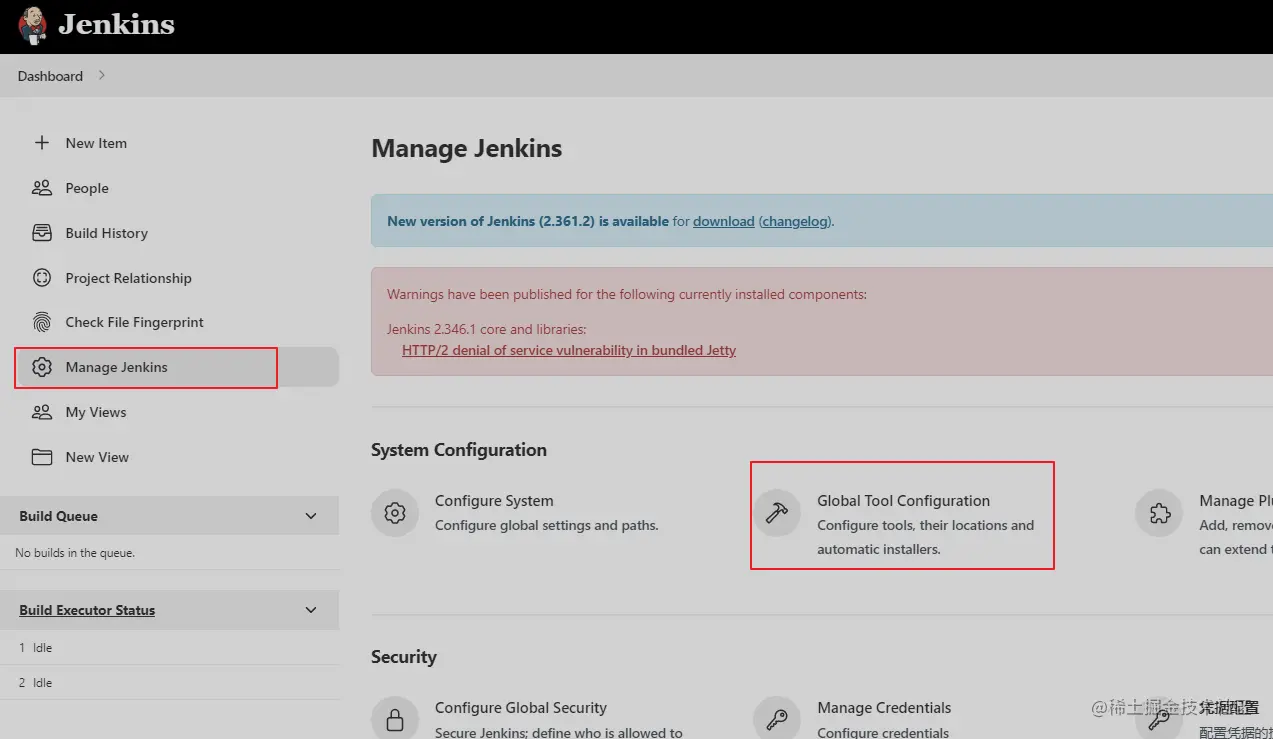Viewport: 1273px width, 739px height.
Task: Open the Manage Plugins title link
Action: 1236,501
